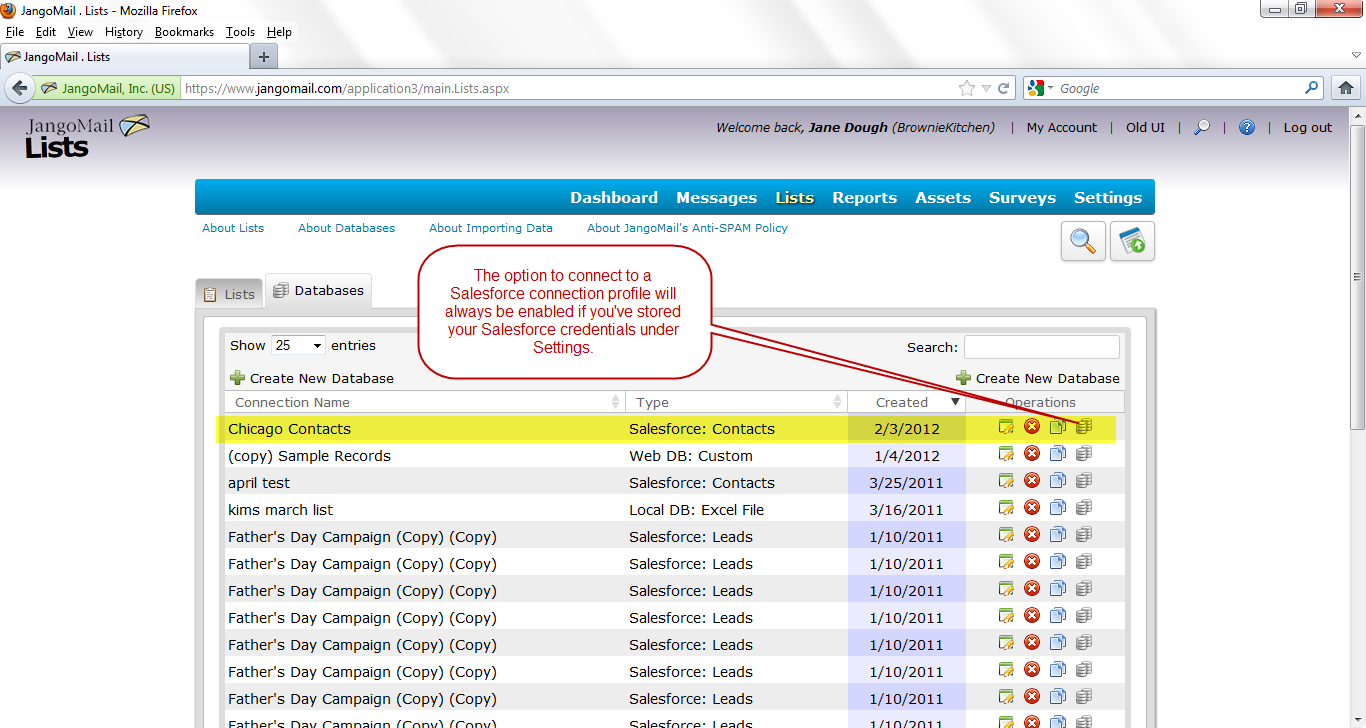Reload the page with the refresh icon
Screen dimensions: 1366x728
pyautogui.click(x=1003, y=88)
